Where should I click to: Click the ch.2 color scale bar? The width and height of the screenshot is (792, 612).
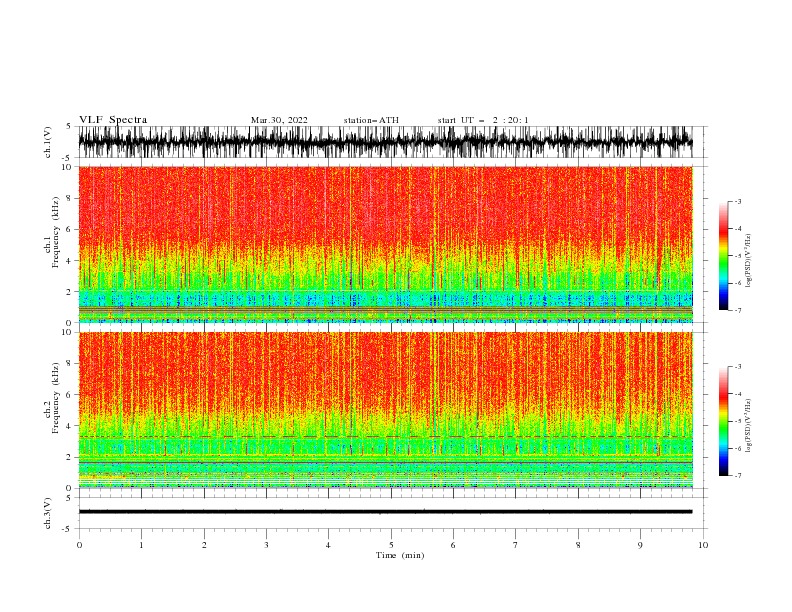click(723, 421)
